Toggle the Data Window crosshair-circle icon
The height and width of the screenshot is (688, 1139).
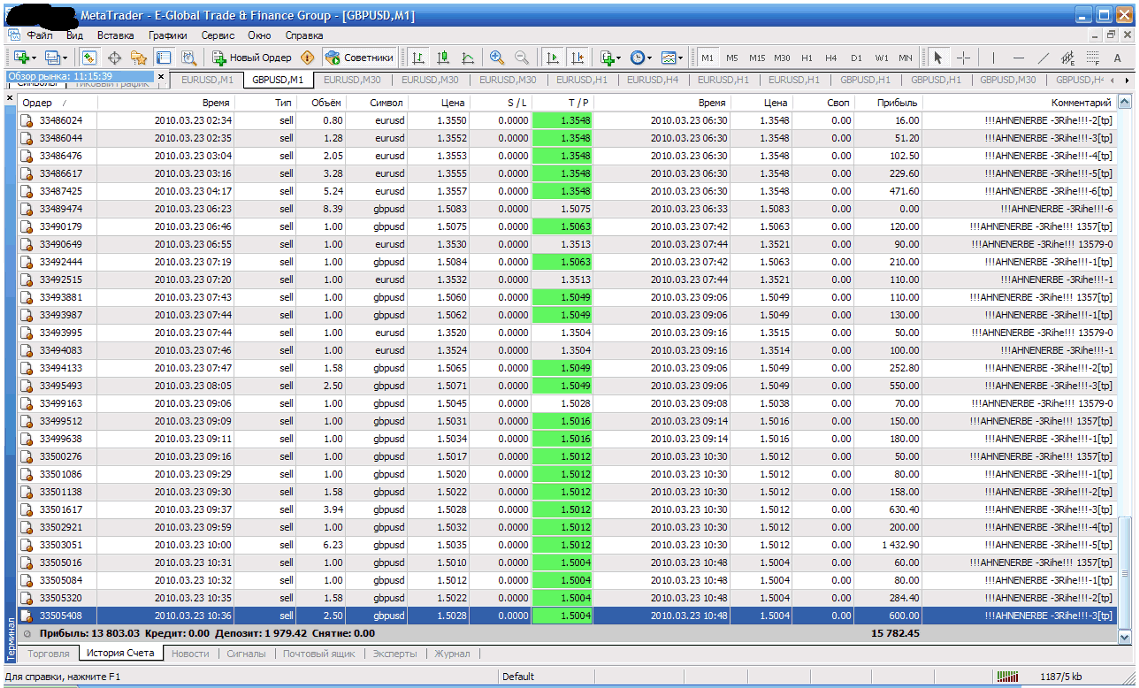point(114,57)
